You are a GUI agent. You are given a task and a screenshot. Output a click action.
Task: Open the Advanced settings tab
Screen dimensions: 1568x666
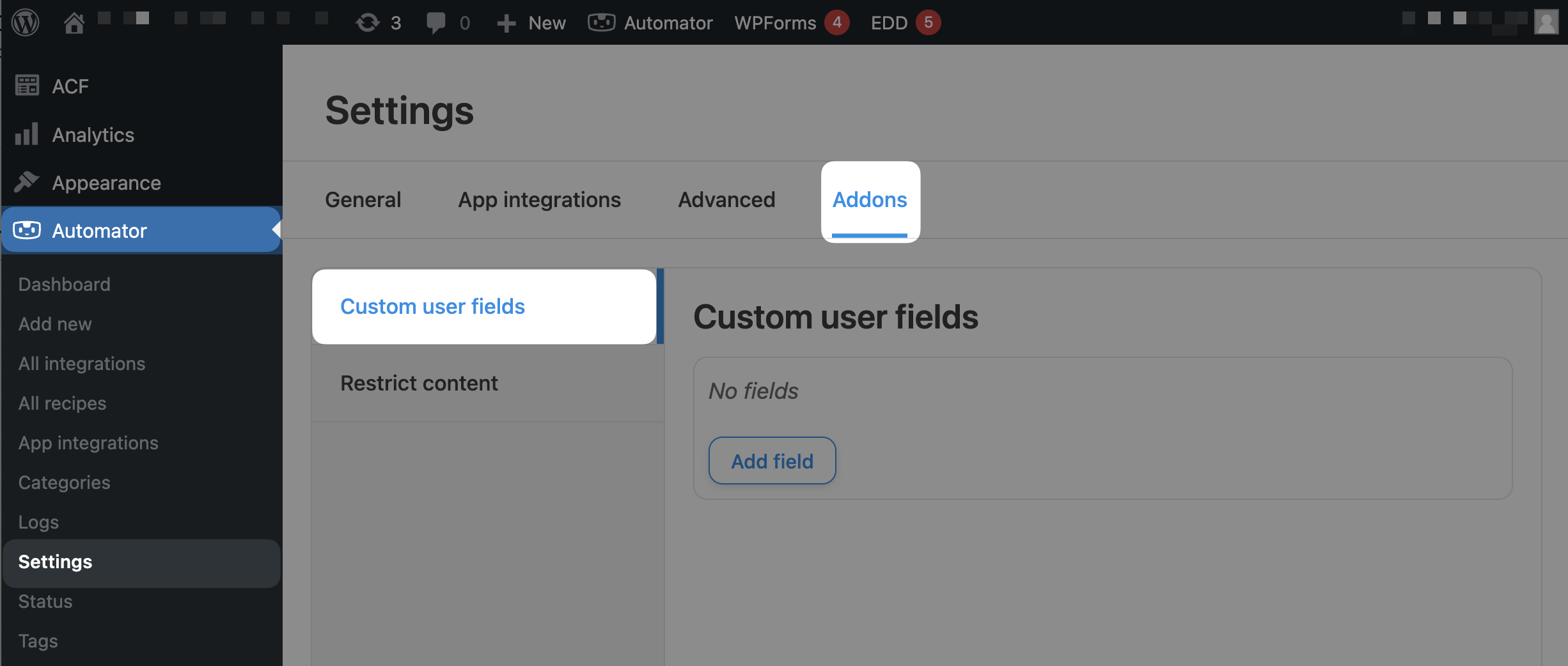(x=726, y=200)
